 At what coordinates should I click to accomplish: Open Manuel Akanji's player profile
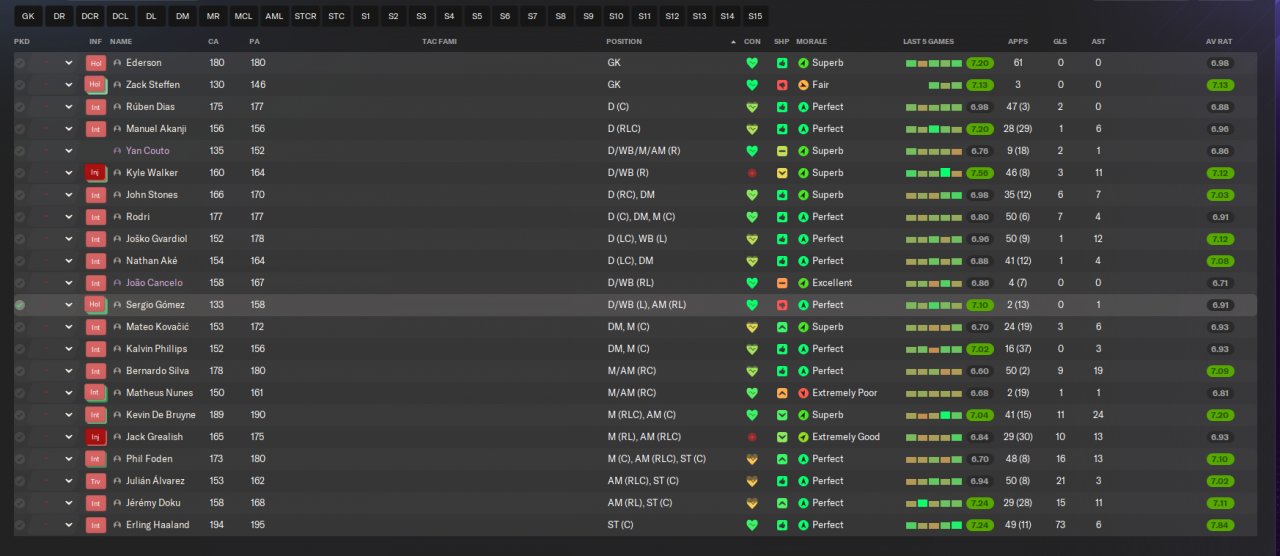click(156, 129)
